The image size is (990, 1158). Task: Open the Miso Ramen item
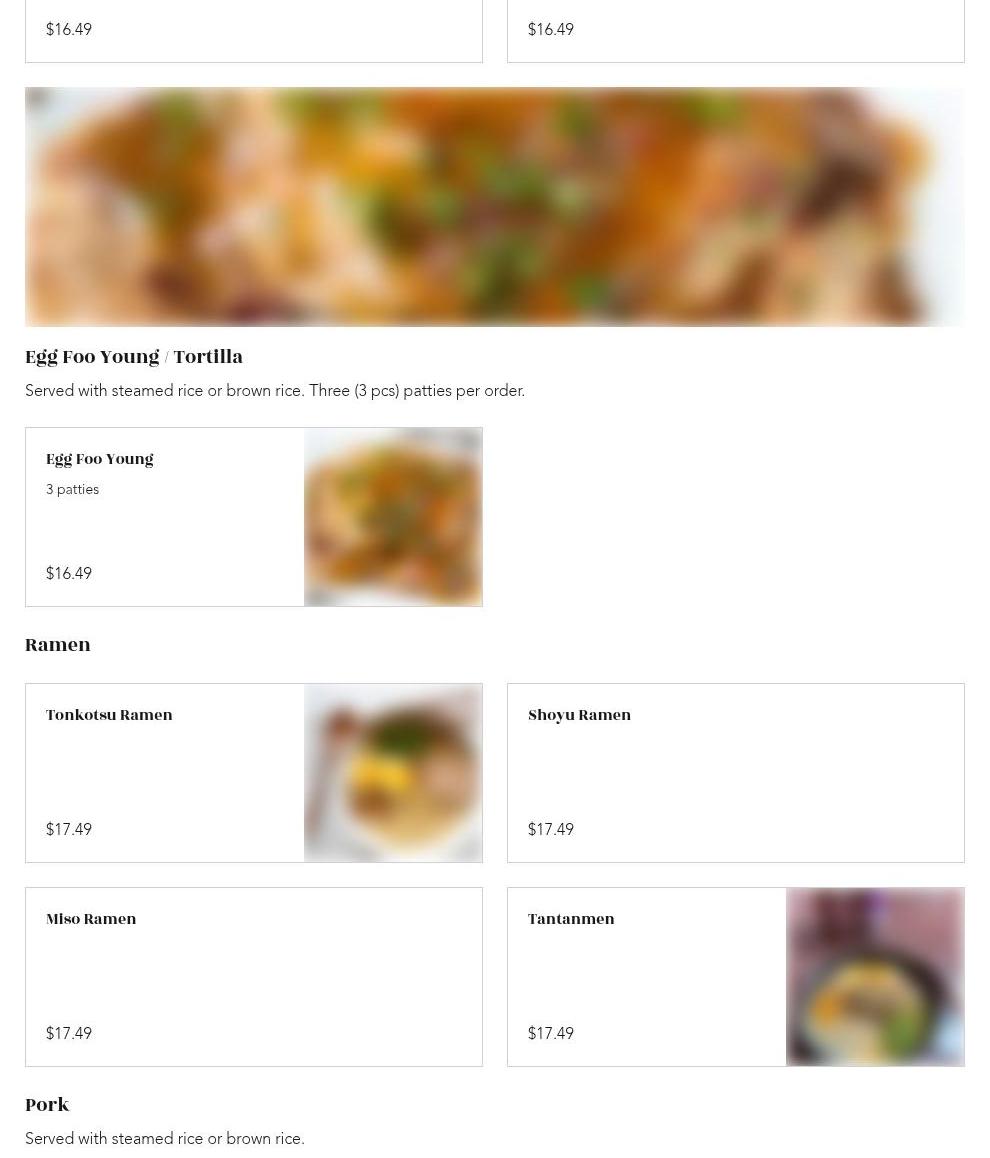click(x=253, y=976)
